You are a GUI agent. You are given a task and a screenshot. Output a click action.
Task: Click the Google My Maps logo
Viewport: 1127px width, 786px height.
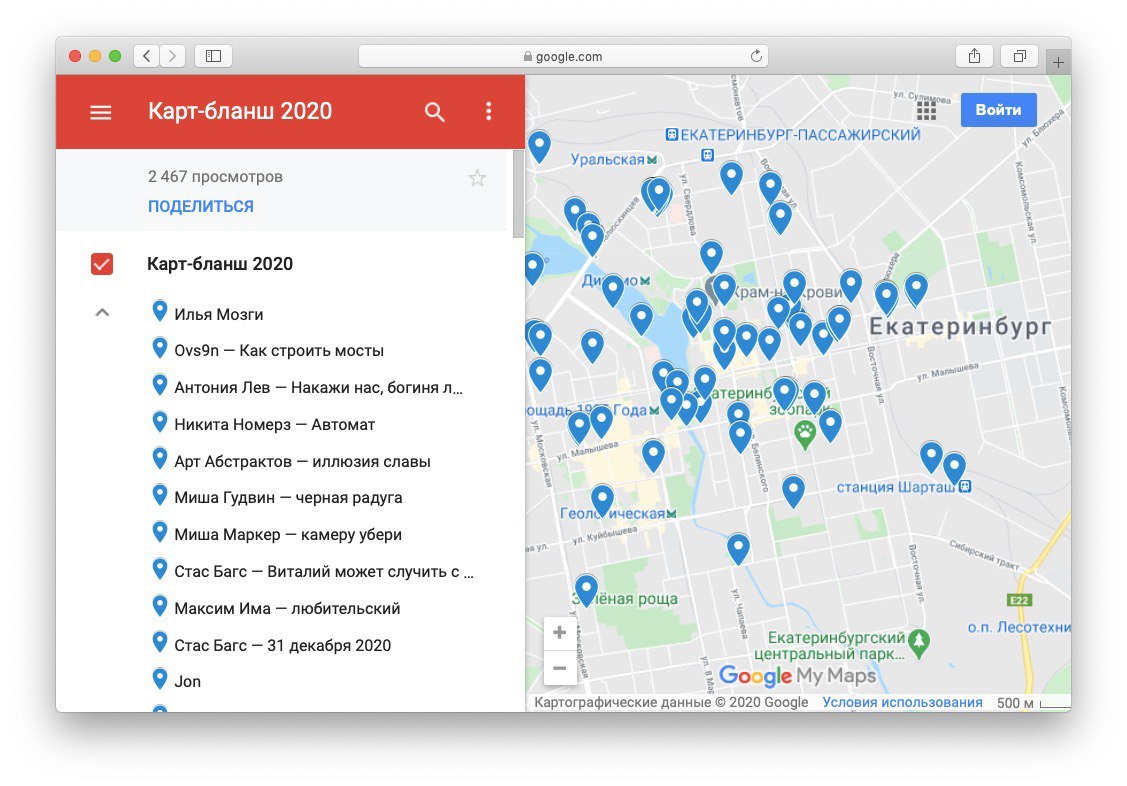[797, 675]
